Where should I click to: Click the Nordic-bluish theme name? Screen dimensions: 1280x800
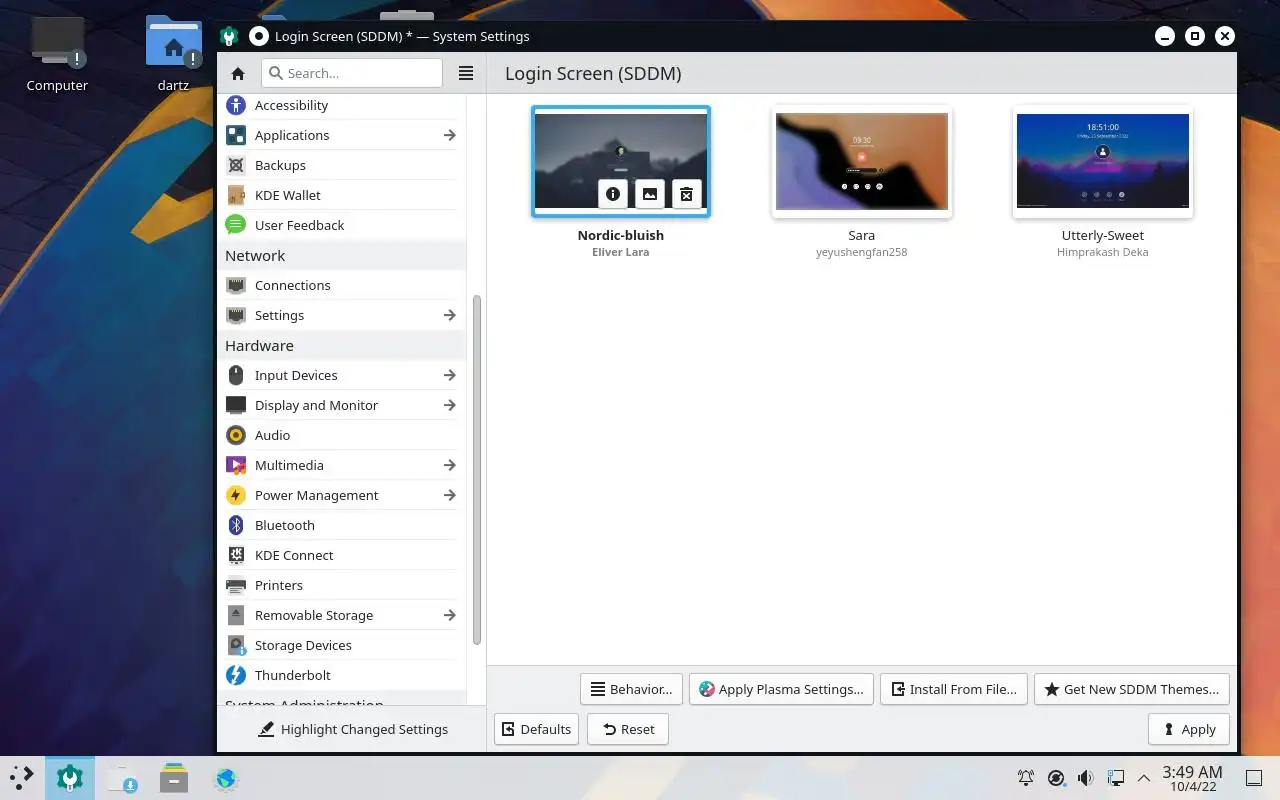tap(621, 236)
